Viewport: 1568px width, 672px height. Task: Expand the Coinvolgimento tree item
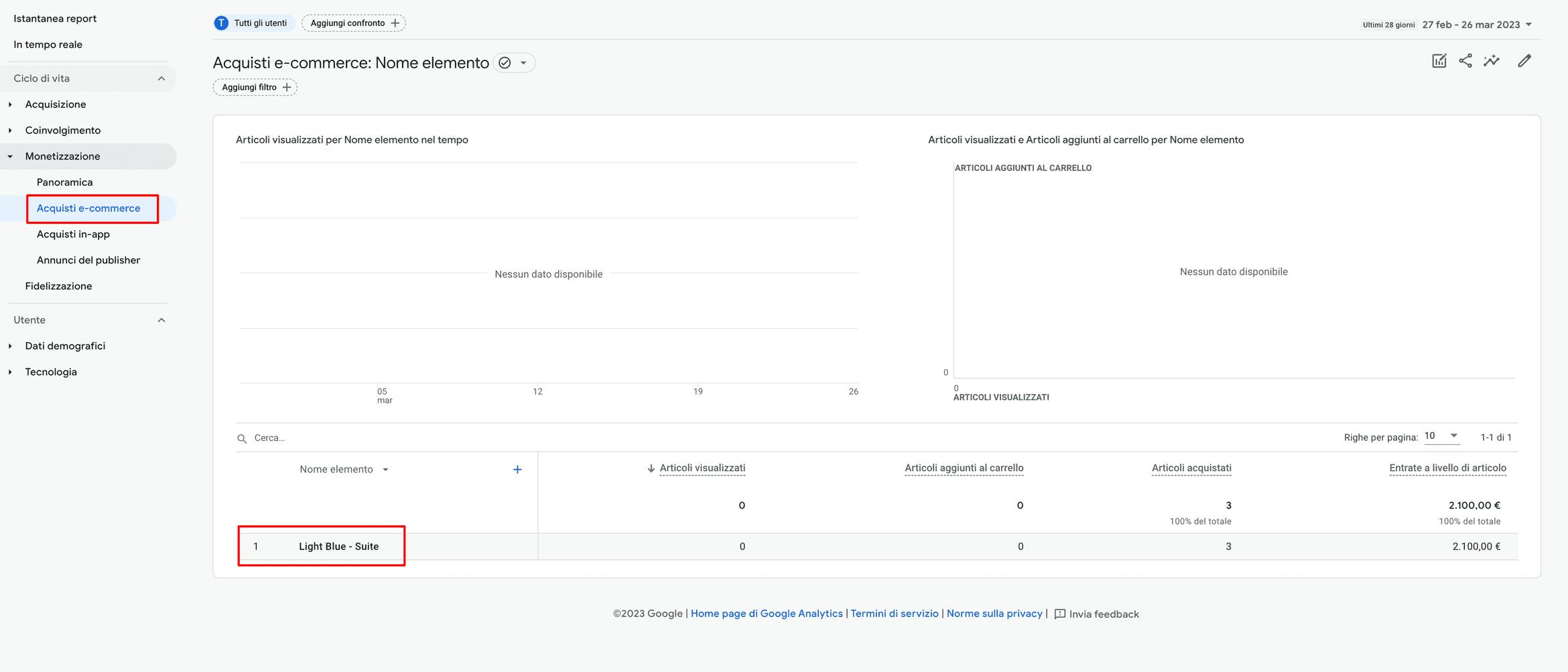10,131
